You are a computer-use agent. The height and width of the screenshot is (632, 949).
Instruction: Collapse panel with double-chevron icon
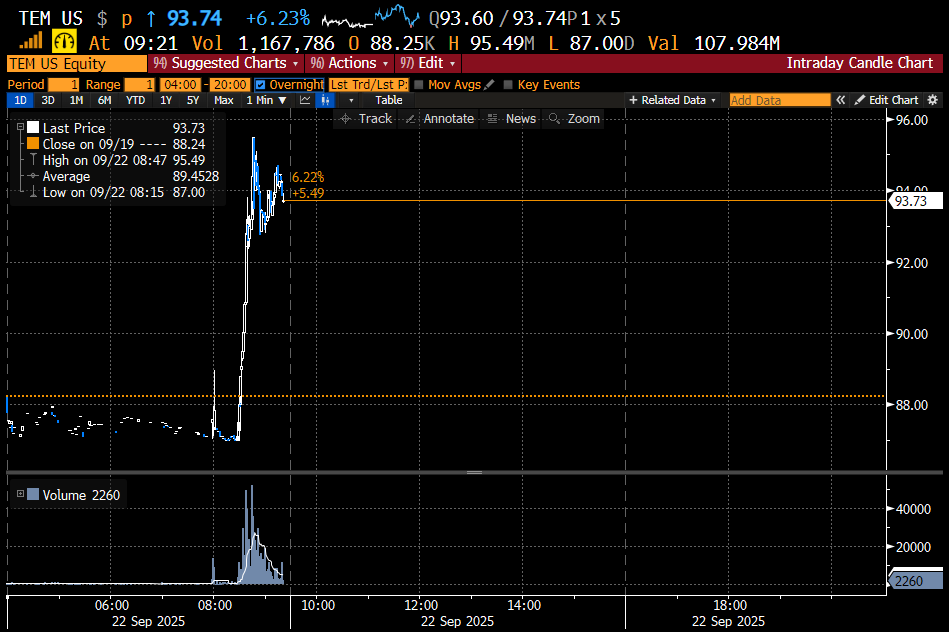tap(841, 100)
